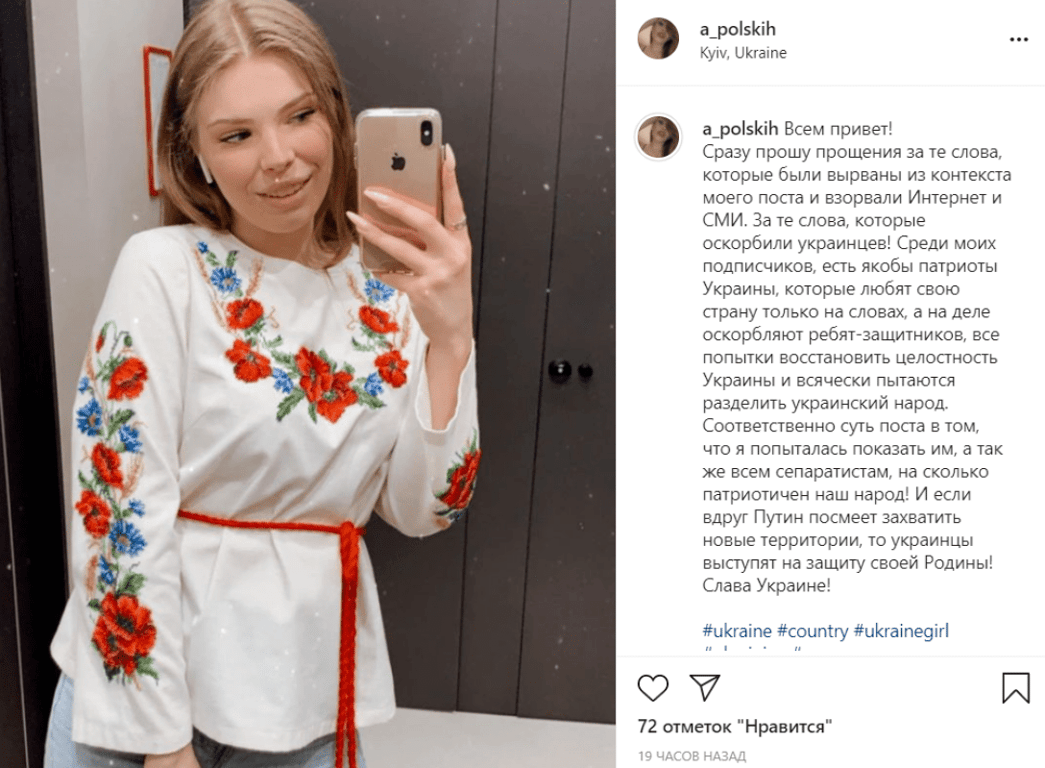
Task: View the 72 likes list
Action: coord(735,726)
